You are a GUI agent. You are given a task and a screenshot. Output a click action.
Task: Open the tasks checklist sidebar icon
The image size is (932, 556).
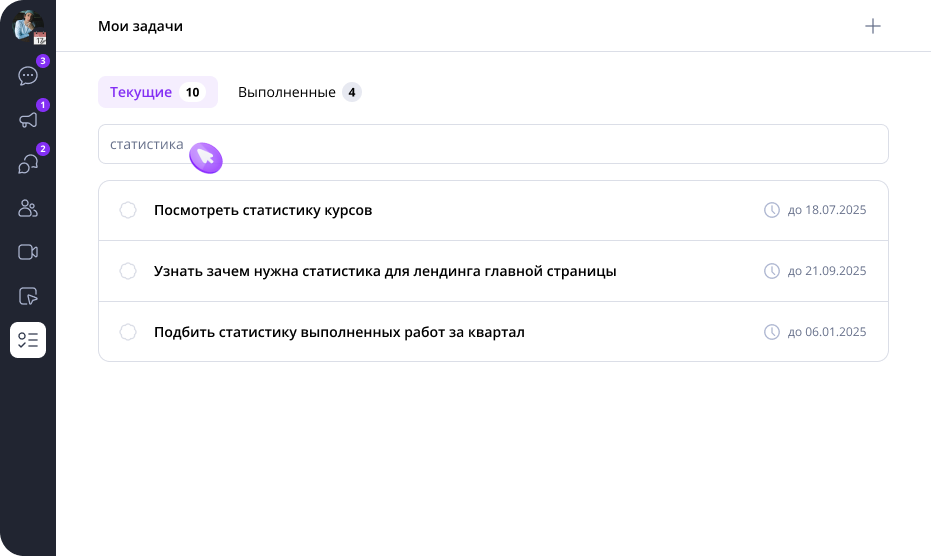click(x=28, y=340)
